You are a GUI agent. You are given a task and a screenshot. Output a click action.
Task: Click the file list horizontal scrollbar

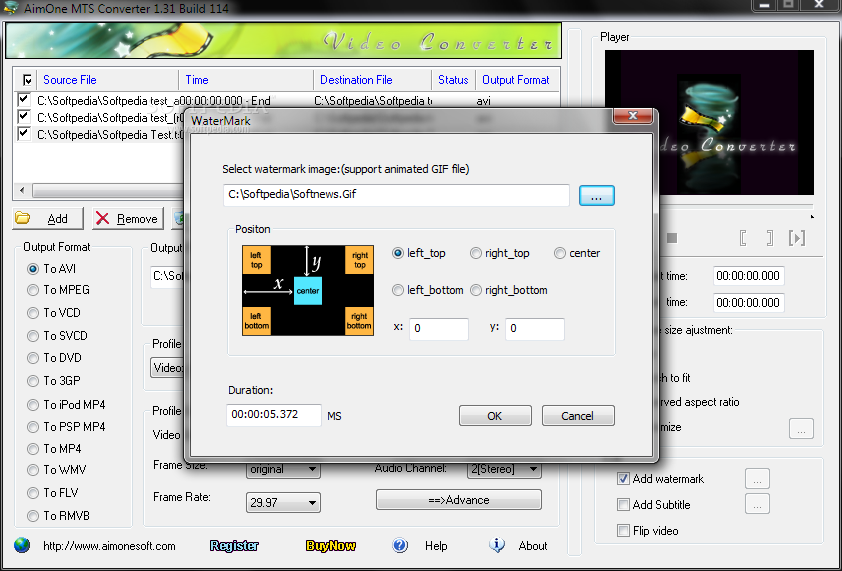107,190
